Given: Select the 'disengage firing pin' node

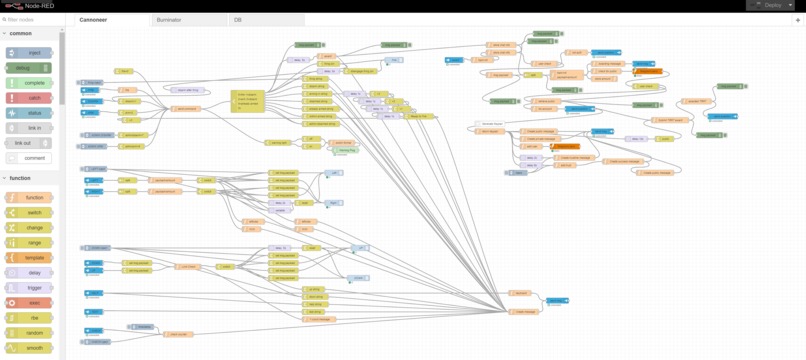Looking at the screenshot, I should coord(360,71).
